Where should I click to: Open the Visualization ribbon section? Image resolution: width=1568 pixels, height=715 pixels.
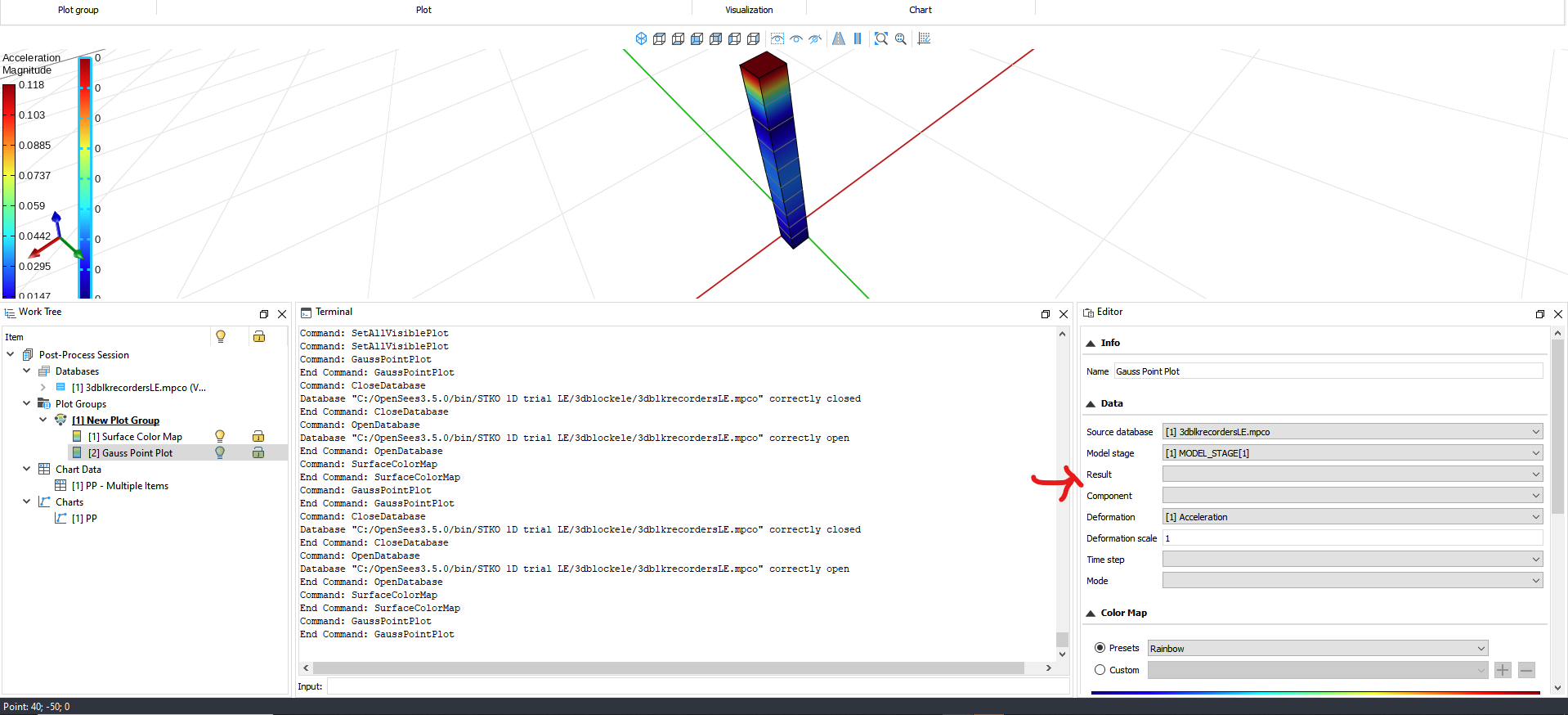click(x=749, y=10)
